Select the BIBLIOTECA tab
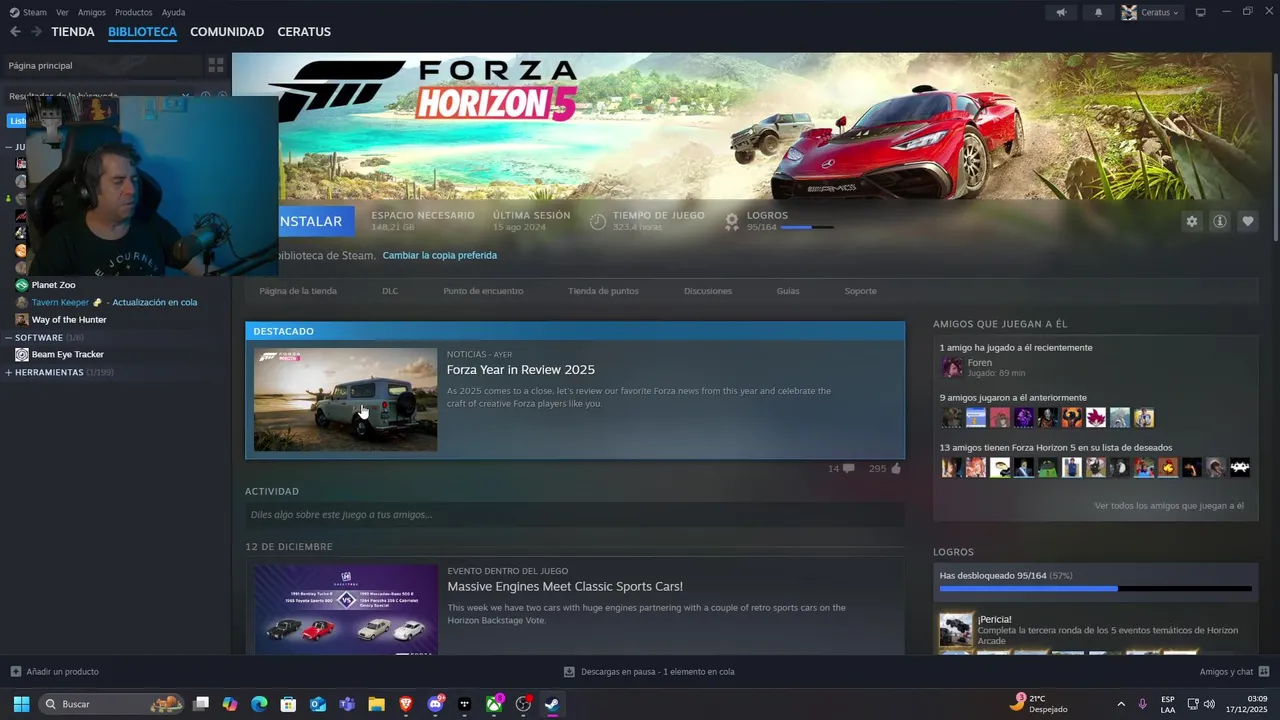The height and width of the screenshot is (720, 1280). 142,32
